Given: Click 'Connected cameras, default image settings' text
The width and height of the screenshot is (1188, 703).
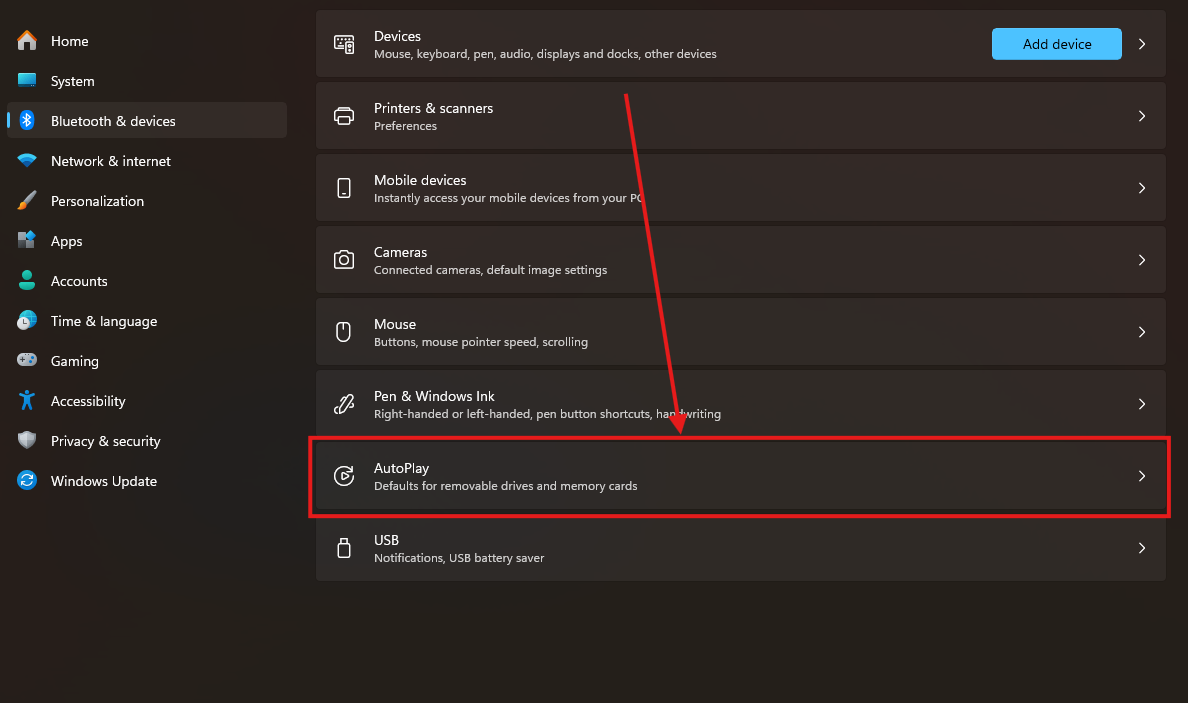Looking at the screenshot, I should [x=490, y=270].
